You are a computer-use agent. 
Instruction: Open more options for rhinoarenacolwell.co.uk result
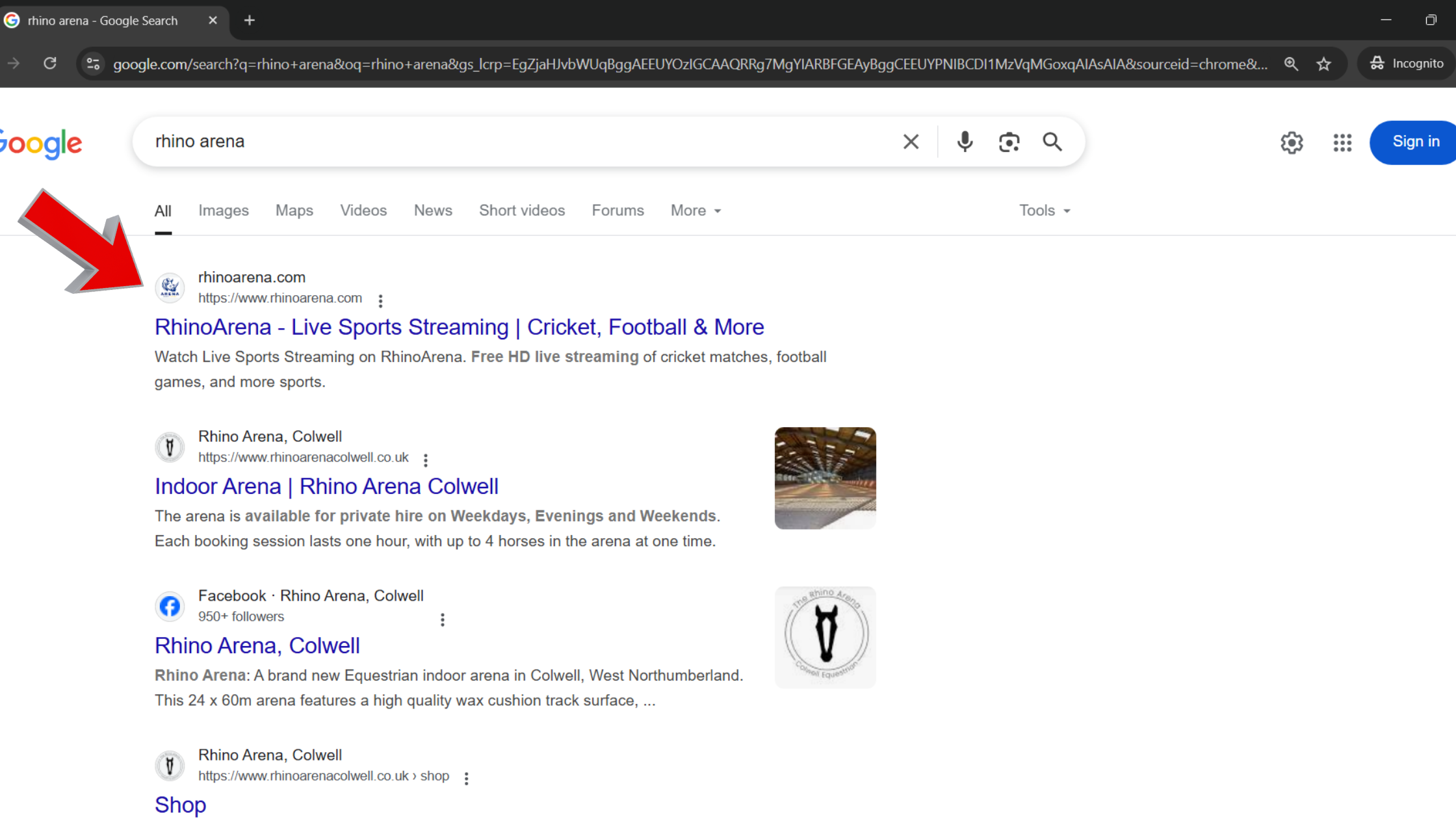(x=426, y=460)
